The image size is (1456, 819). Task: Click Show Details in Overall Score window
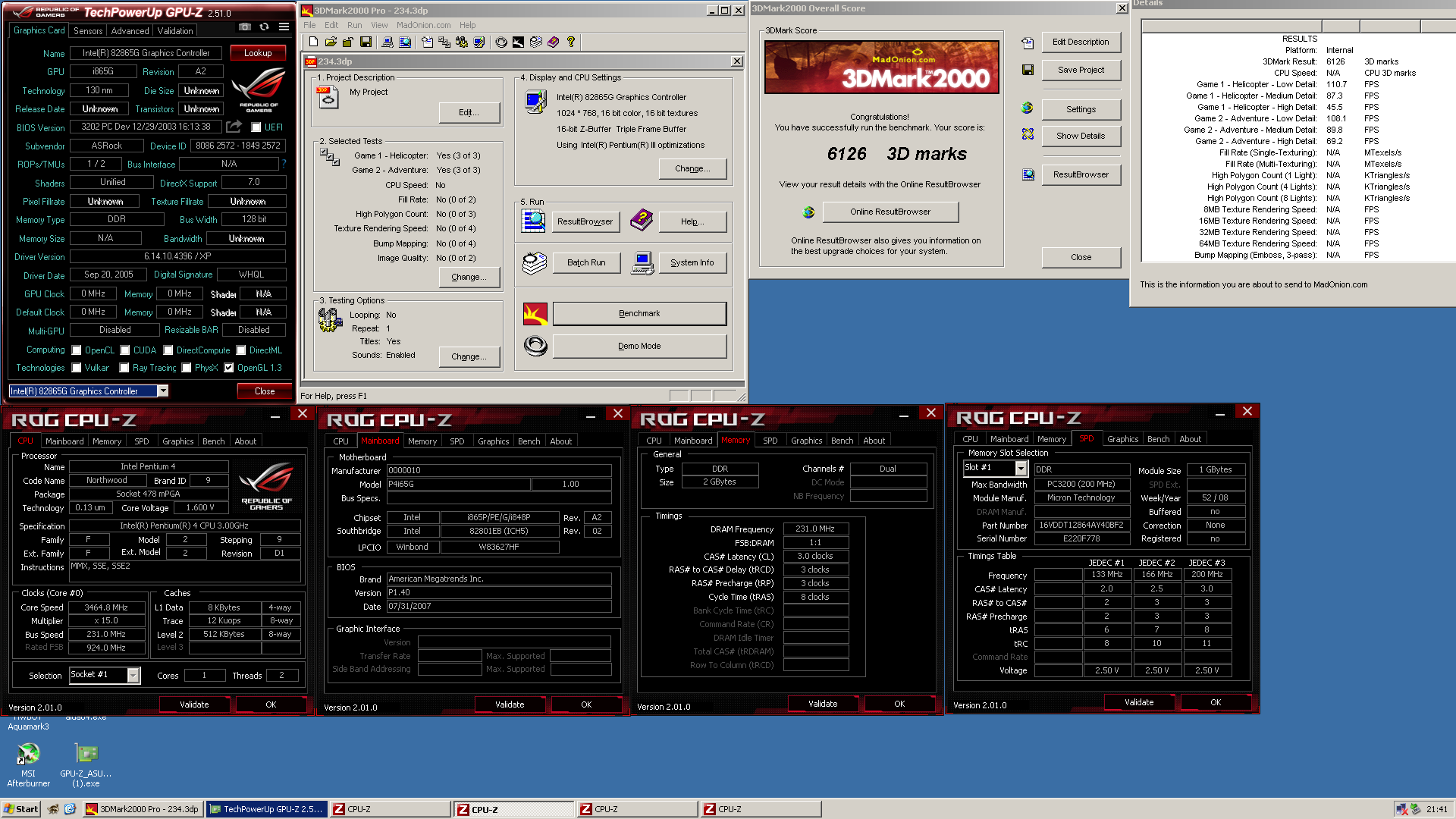[x=1081, y=136]
